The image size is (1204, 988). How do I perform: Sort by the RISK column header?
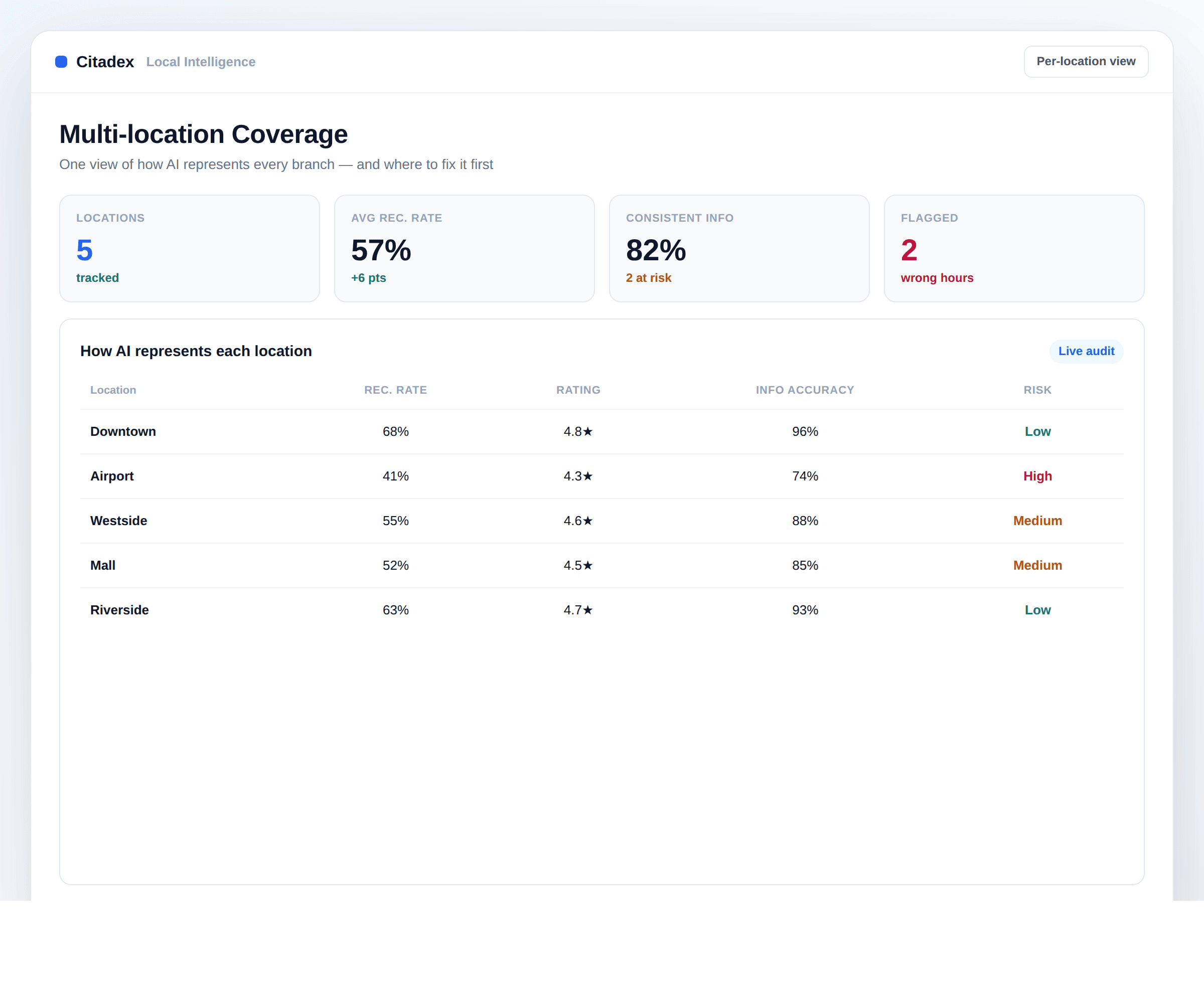click(x=1037, y=390)
